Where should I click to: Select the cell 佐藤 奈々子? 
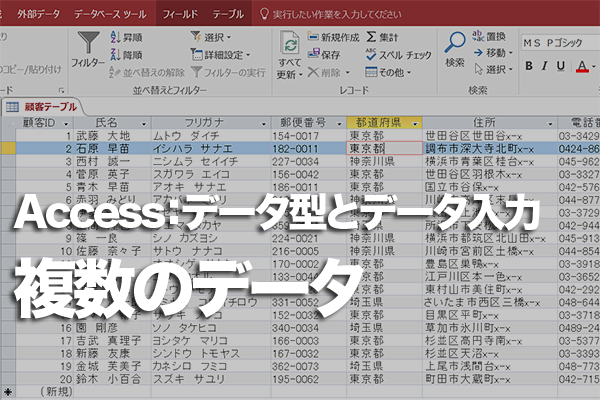point(112,251)
